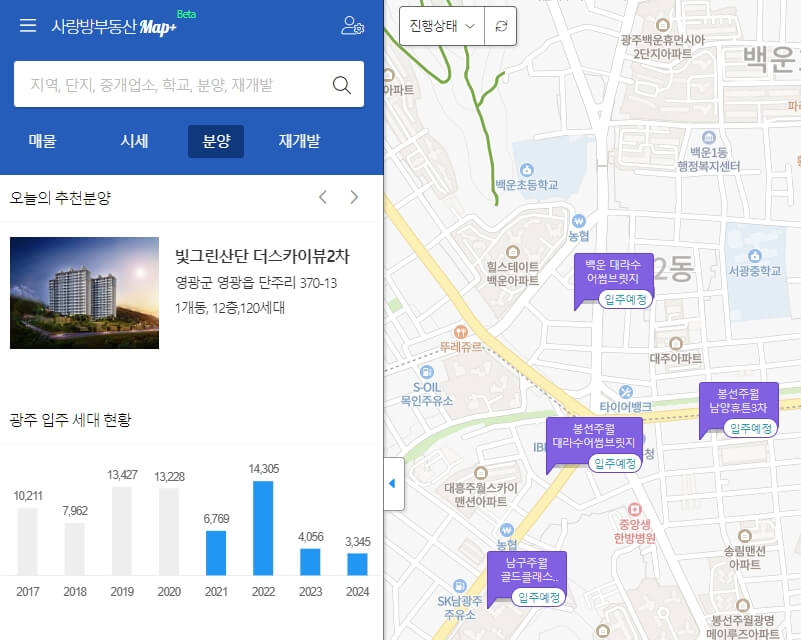Open the apartment rendering thumbnail
Image resolution: width=801 pixels, height=640 pixels.
point(84,293)
